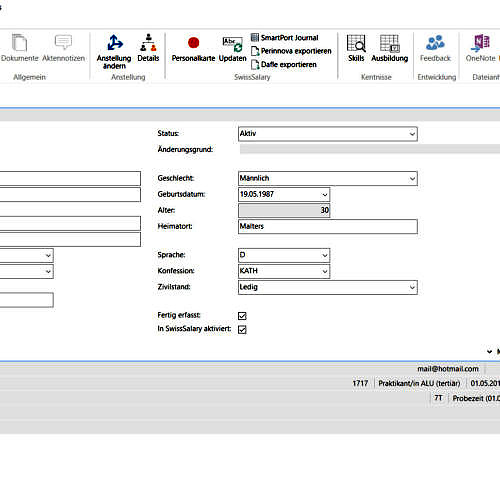Open Aktennotizen speech bubble icon
The image size is (500, 500).
(x=63, y=43)
